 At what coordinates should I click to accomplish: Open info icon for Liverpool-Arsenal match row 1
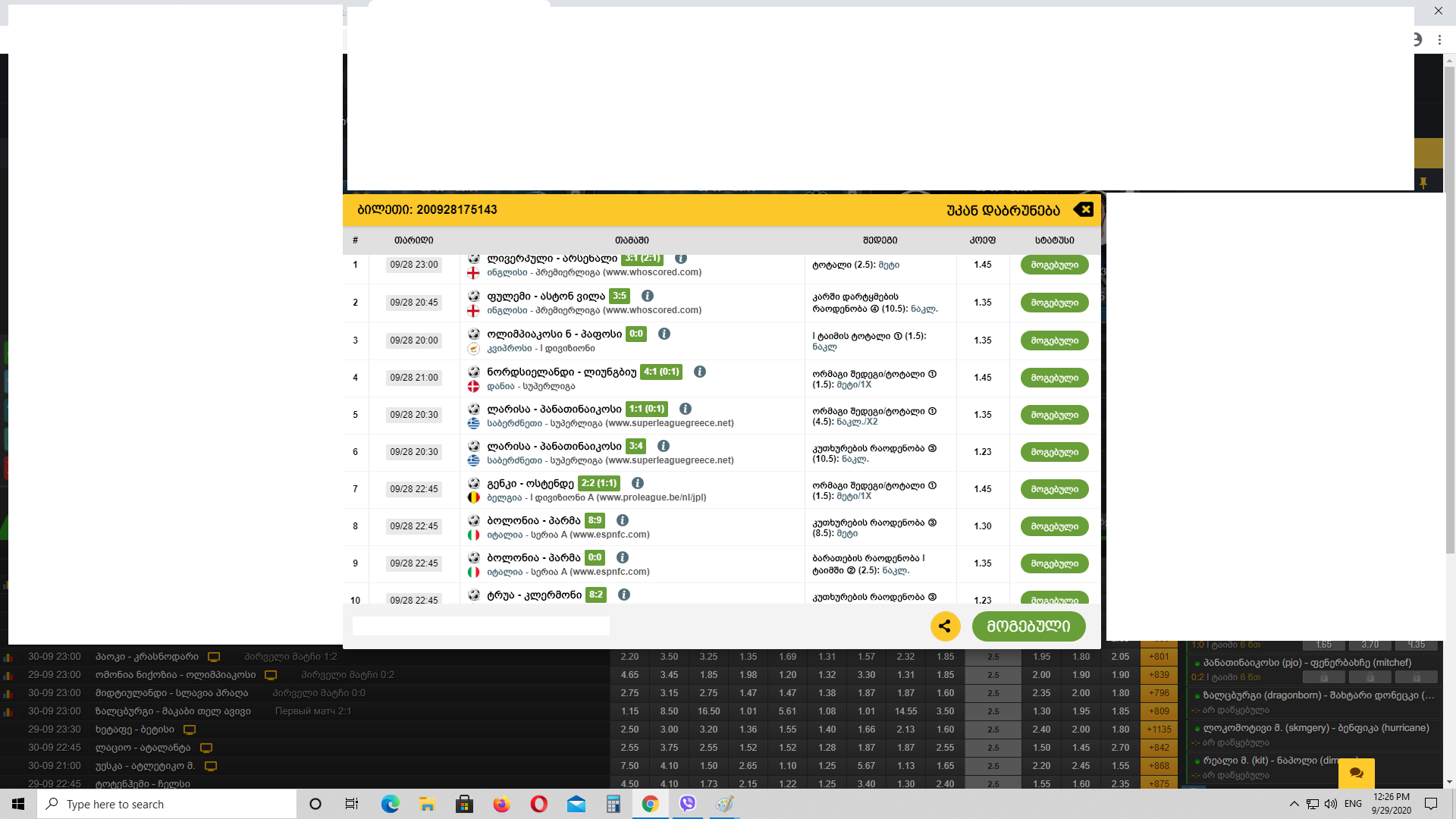point(681,259)
